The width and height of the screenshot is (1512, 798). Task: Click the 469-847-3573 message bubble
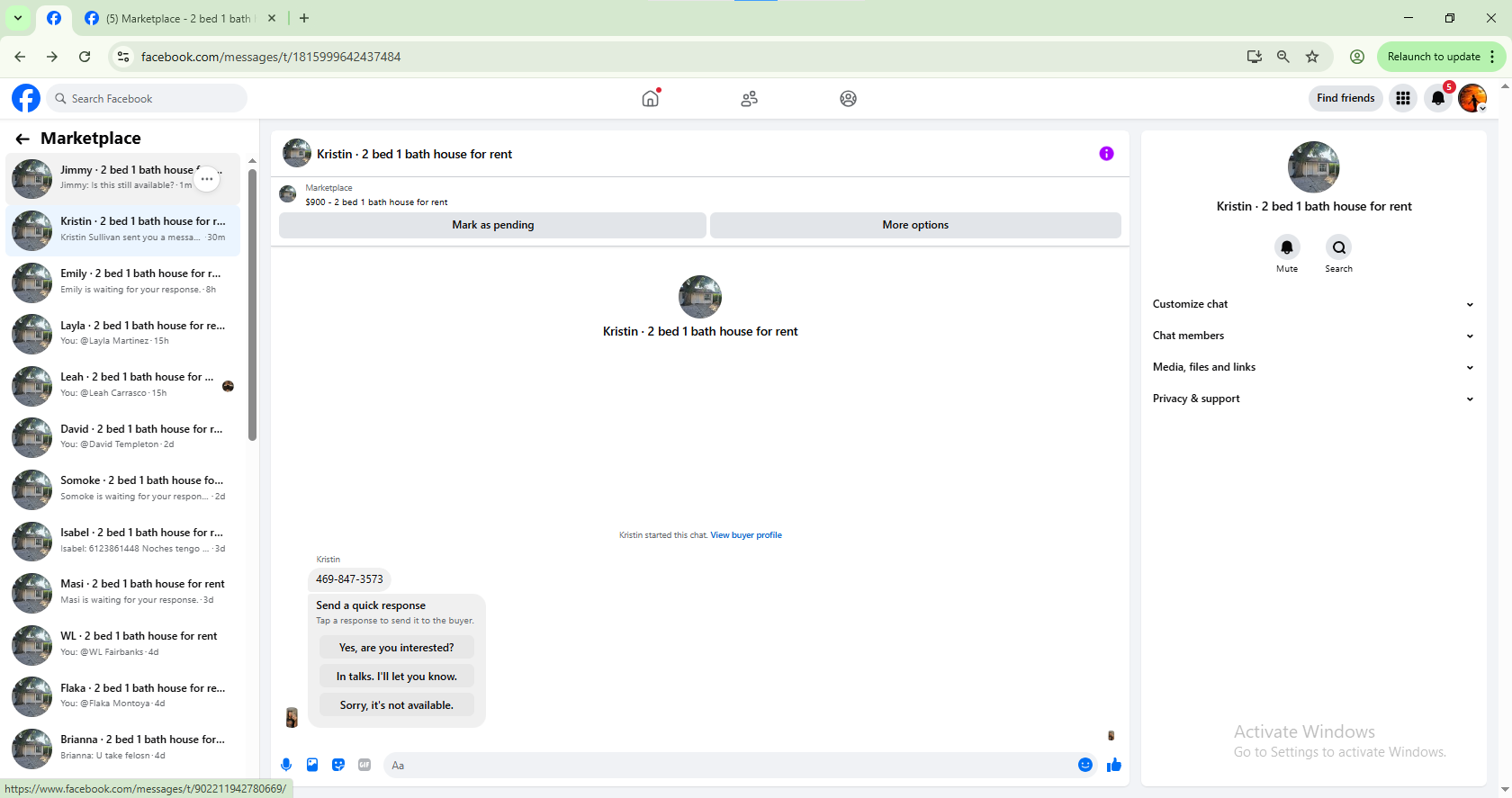point(349,579)
